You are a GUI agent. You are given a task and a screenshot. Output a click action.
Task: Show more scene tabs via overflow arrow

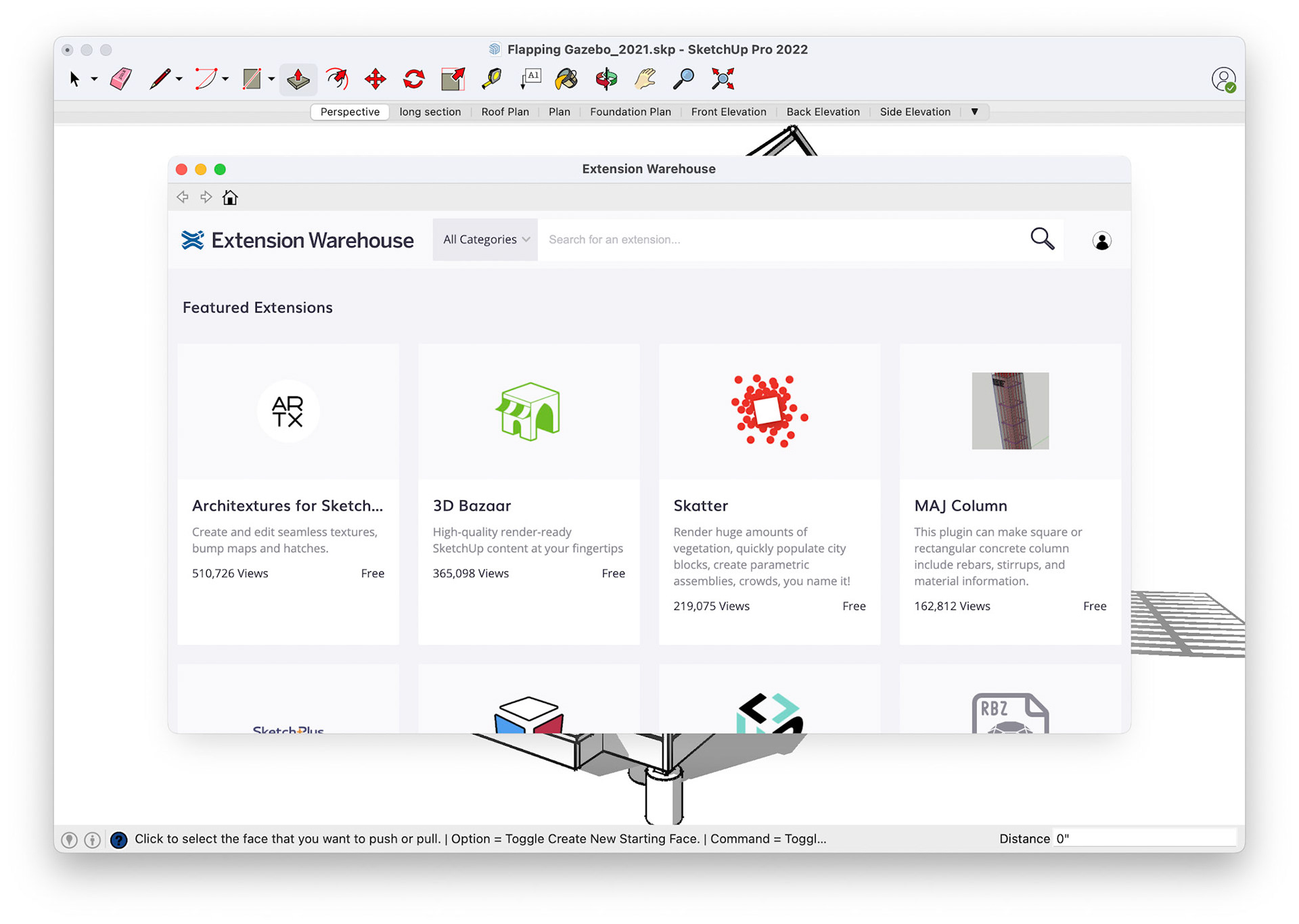(x=974, y=112)
